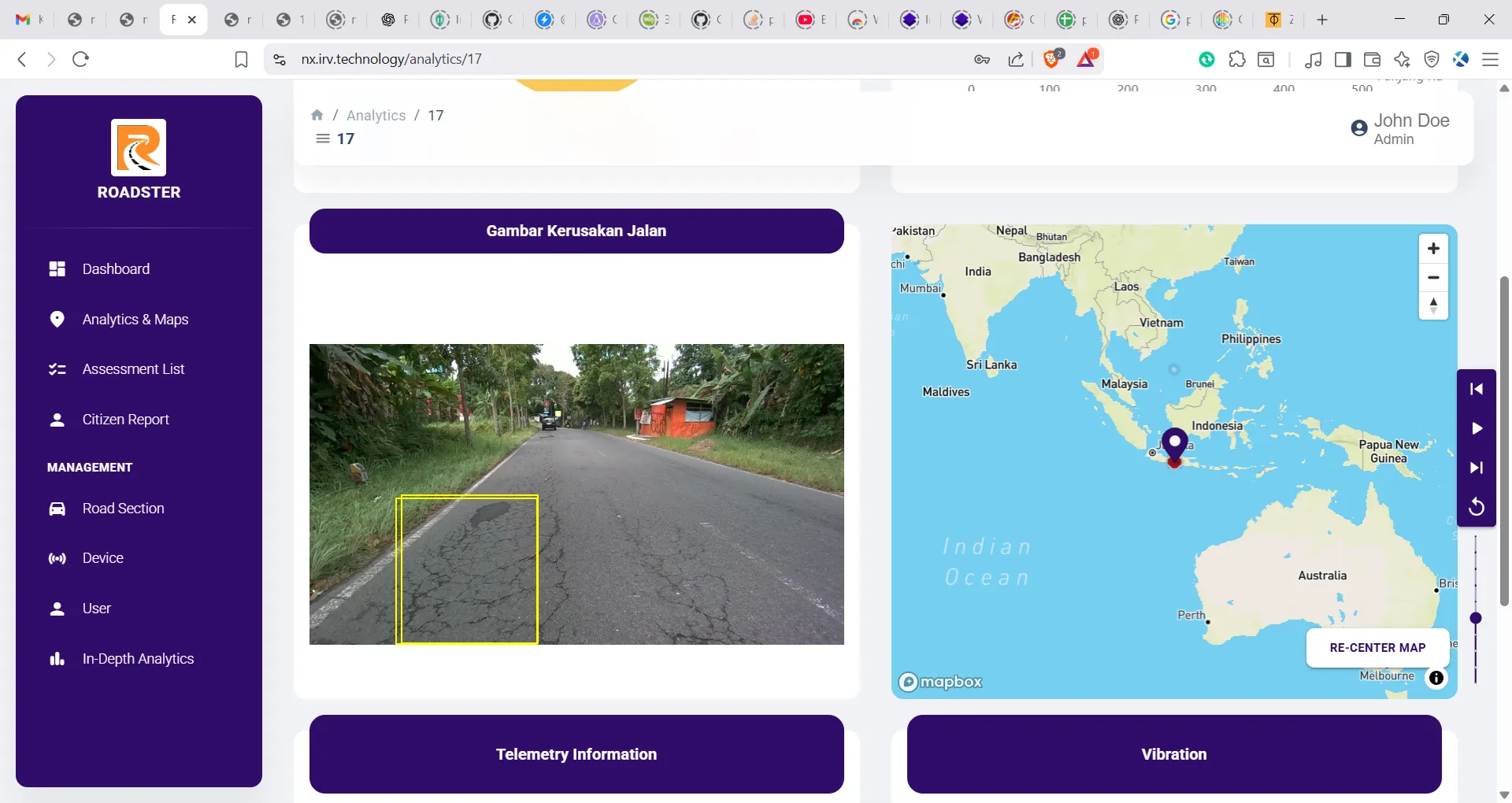Click the Mapbox info attribution icon
The image size is (1512, 803).
tap(1436, 678)
